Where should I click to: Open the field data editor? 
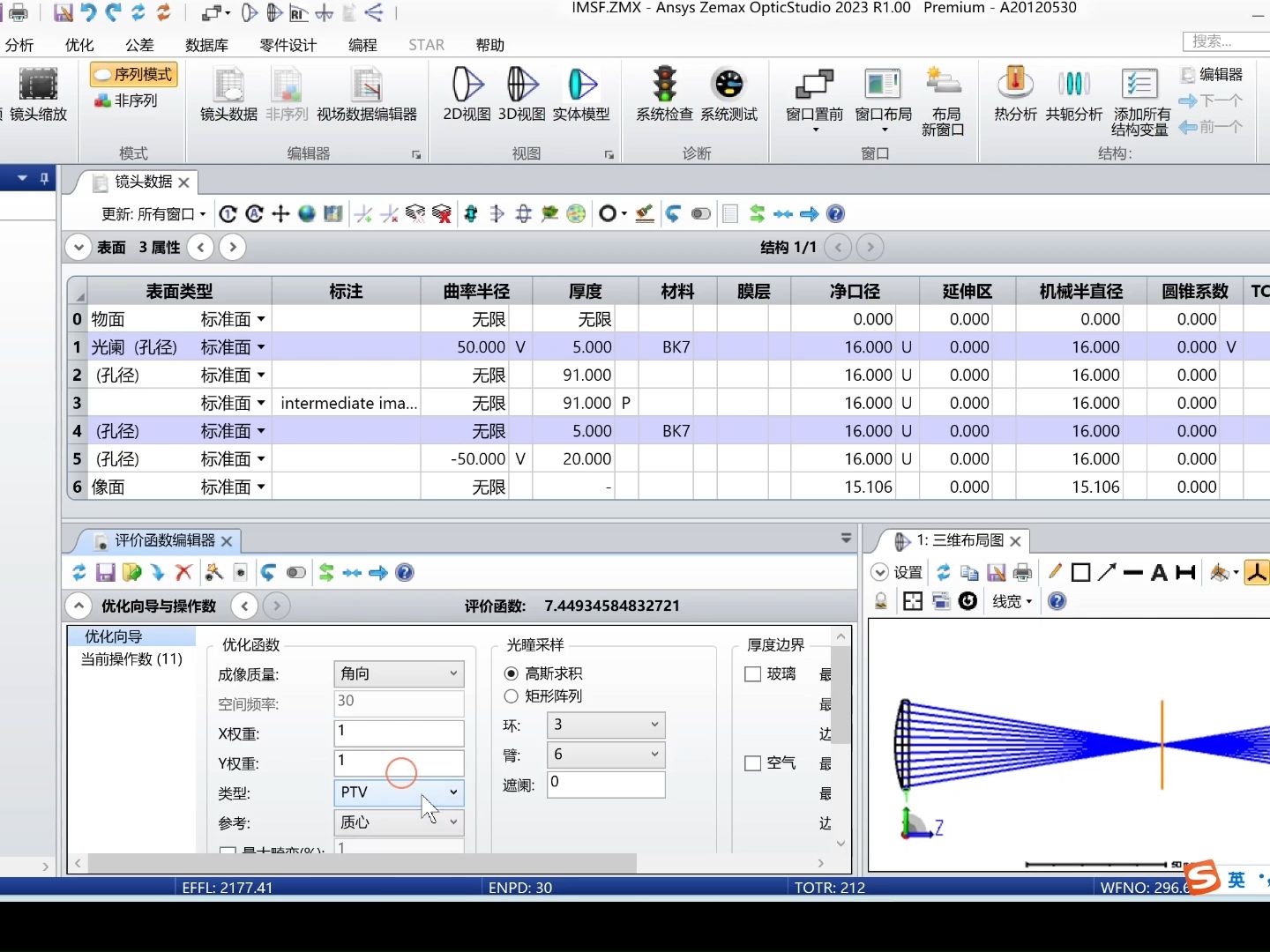point(367,94)
